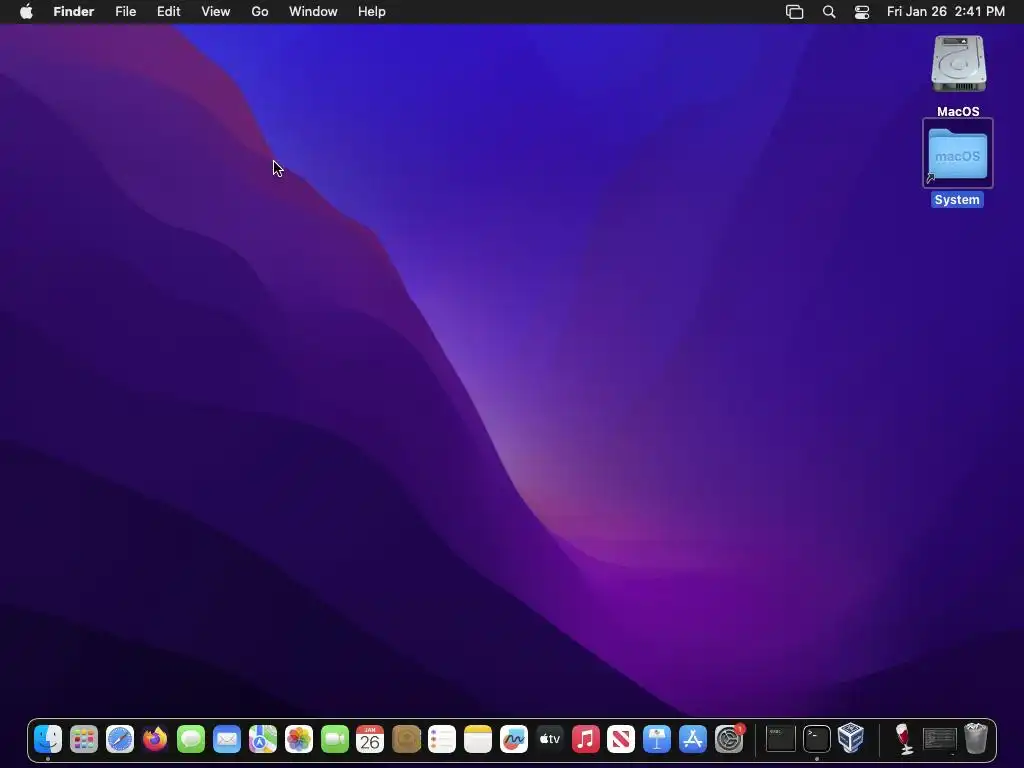Open the dark console window icon left of Terminal

(780, 739)
